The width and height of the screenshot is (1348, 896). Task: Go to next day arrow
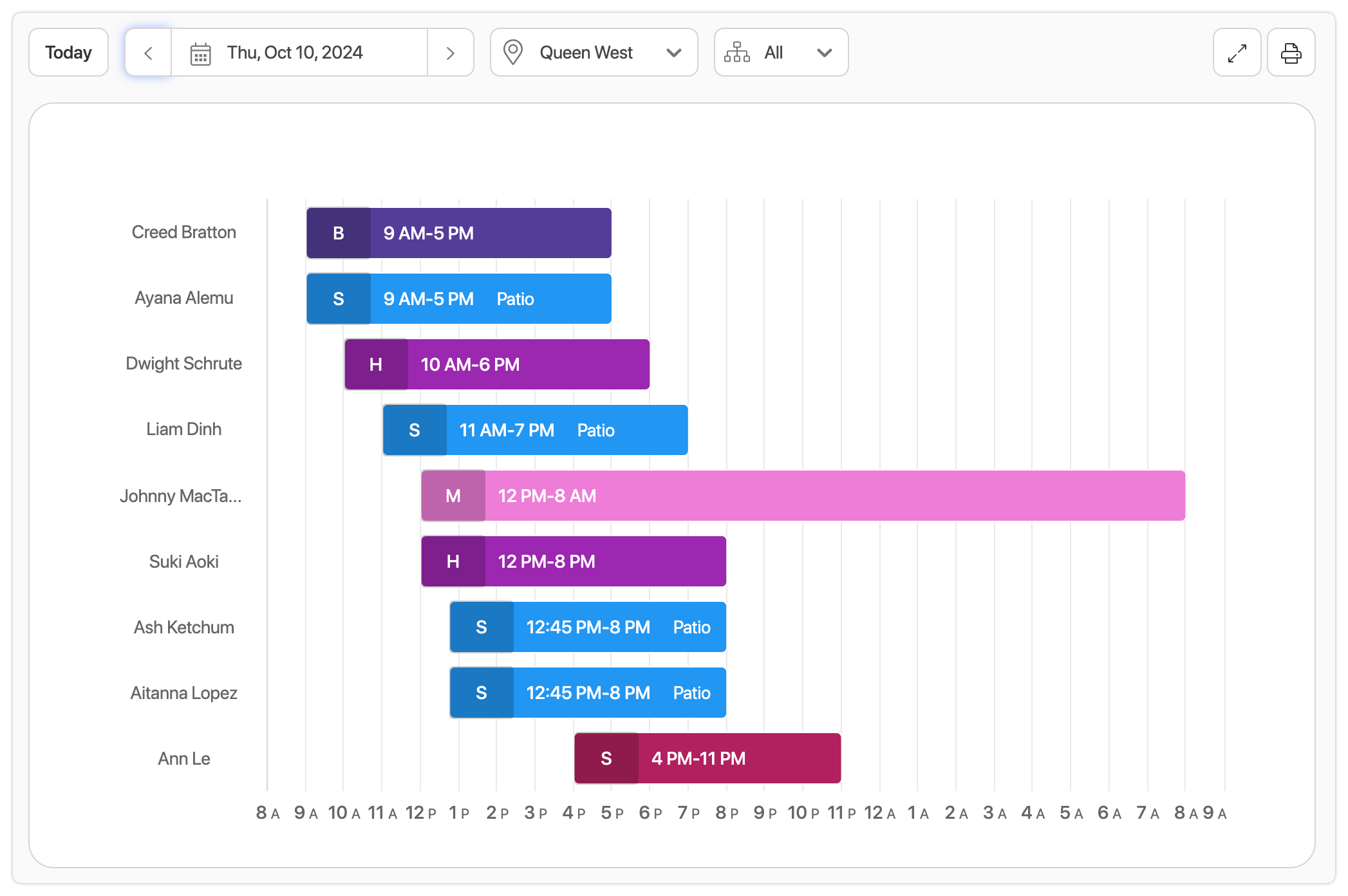(451, 53)
